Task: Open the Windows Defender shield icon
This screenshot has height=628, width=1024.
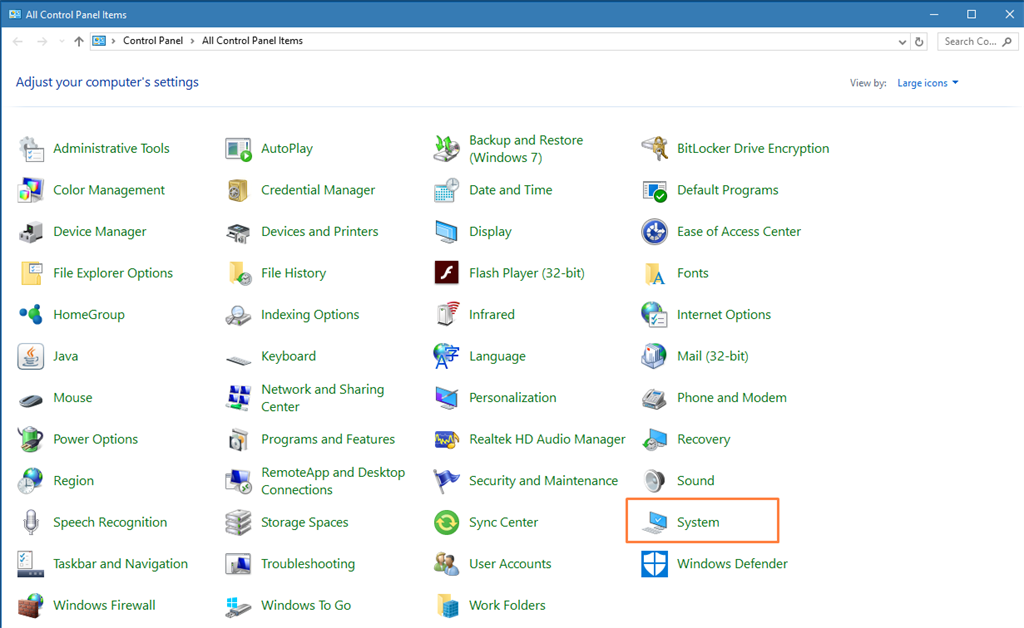Action: pos(654,564)
